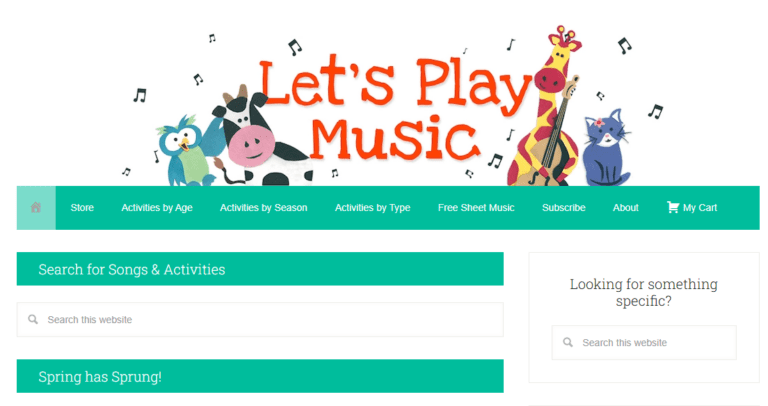Image resolution: width=768 pixels, height=406 pixels.
Task: Click the Spring has Sprung! heading
Action: tap(100, 377)
